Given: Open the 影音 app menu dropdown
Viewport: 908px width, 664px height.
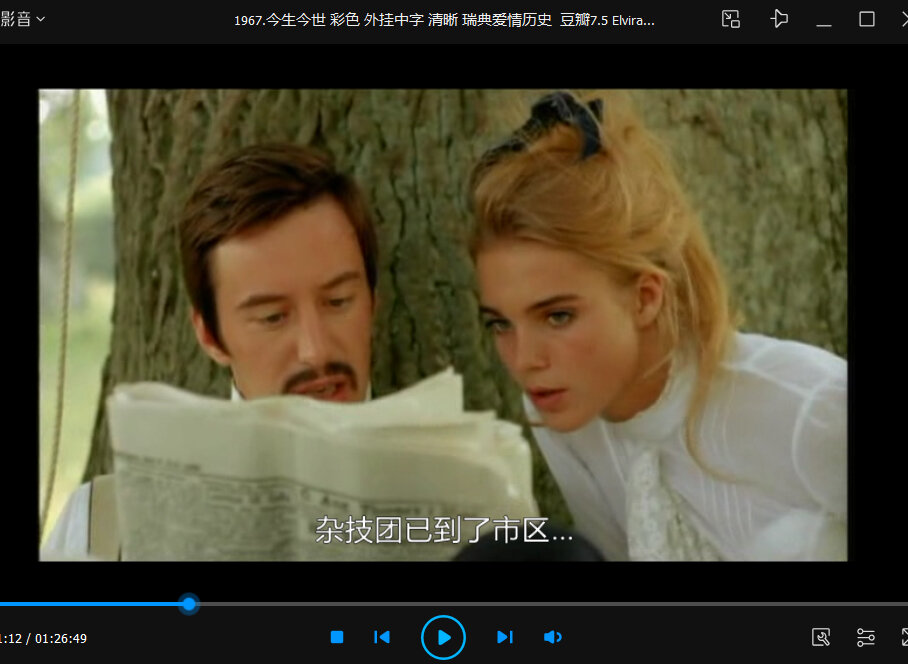Looking at the screenshot, I should 22,19.
